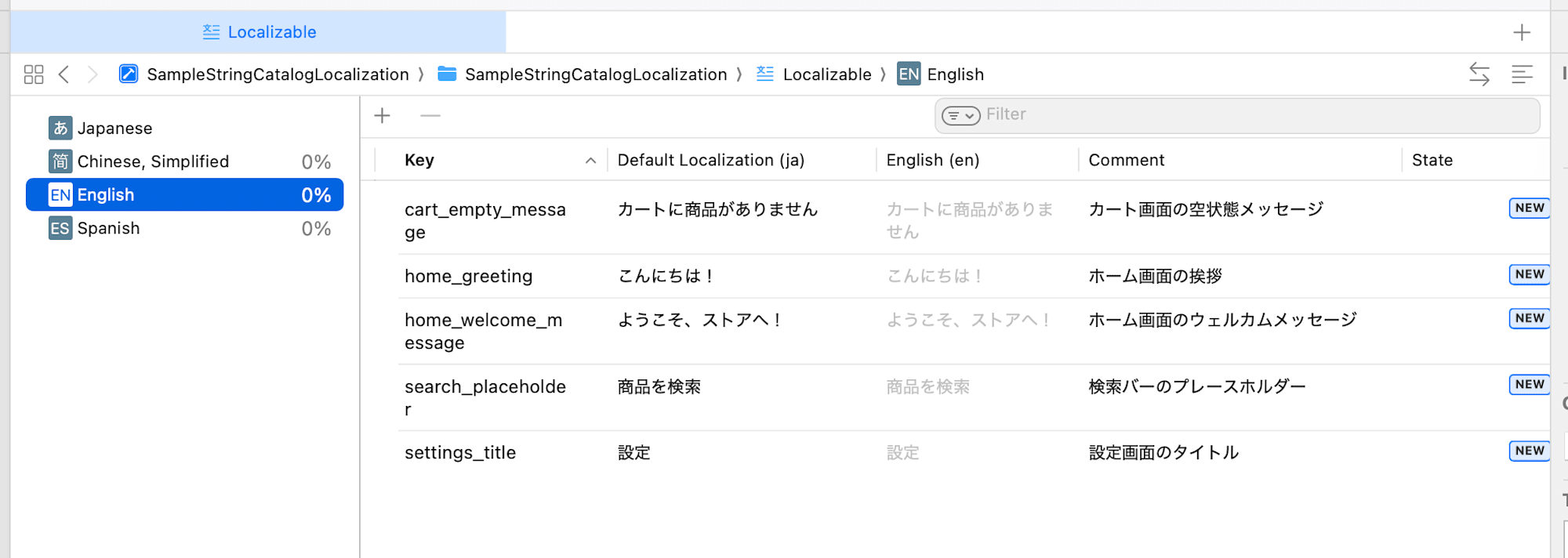Image resolution: width=1568 pixels, height=558 pixels.
Task: Click the Filter text field
Action: (1254, 115)
